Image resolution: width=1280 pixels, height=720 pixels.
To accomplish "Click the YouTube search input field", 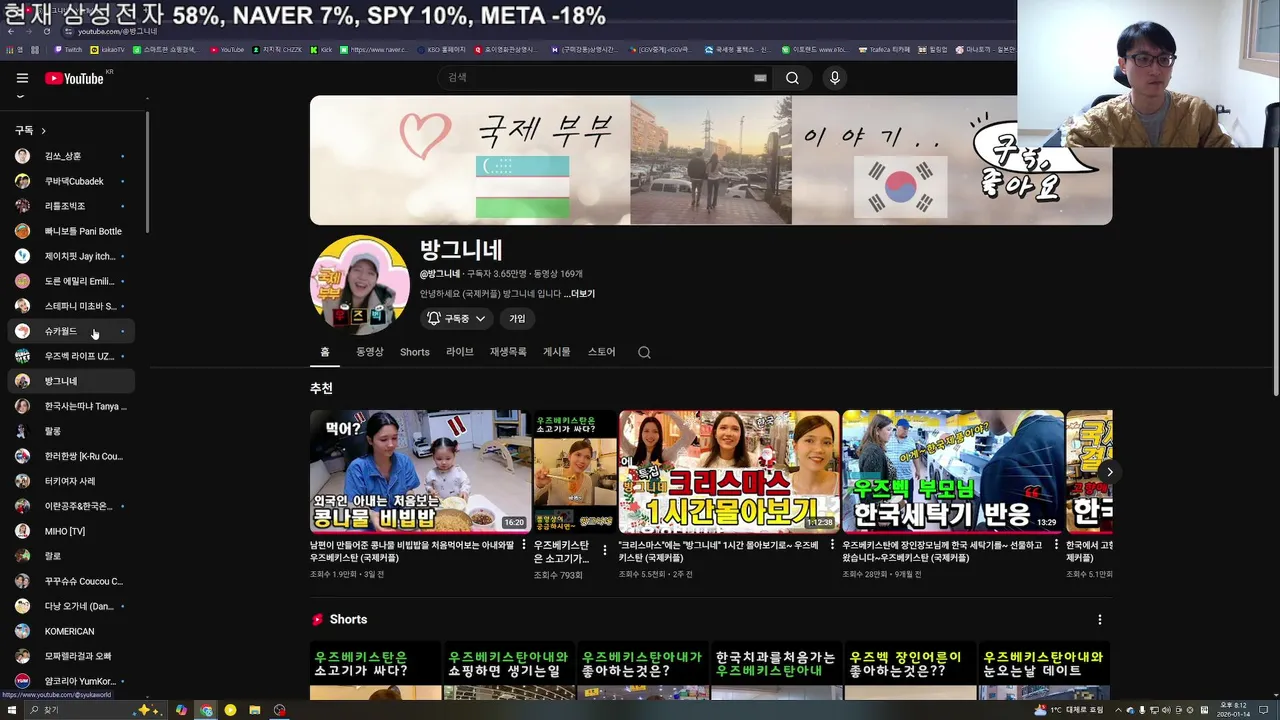I will [x=595, y=78].
